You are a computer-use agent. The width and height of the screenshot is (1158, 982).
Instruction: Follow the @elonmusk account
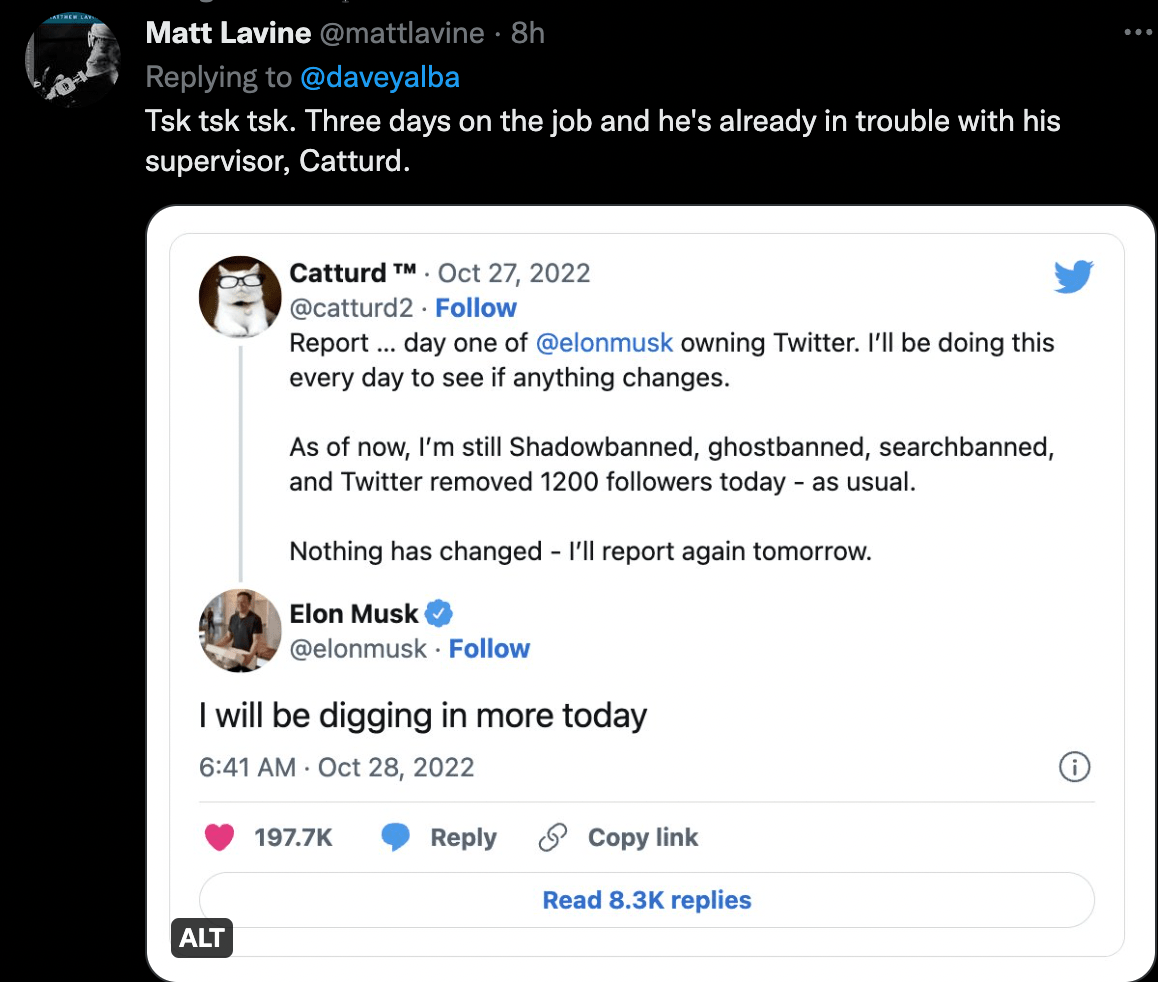coord(489,649)
